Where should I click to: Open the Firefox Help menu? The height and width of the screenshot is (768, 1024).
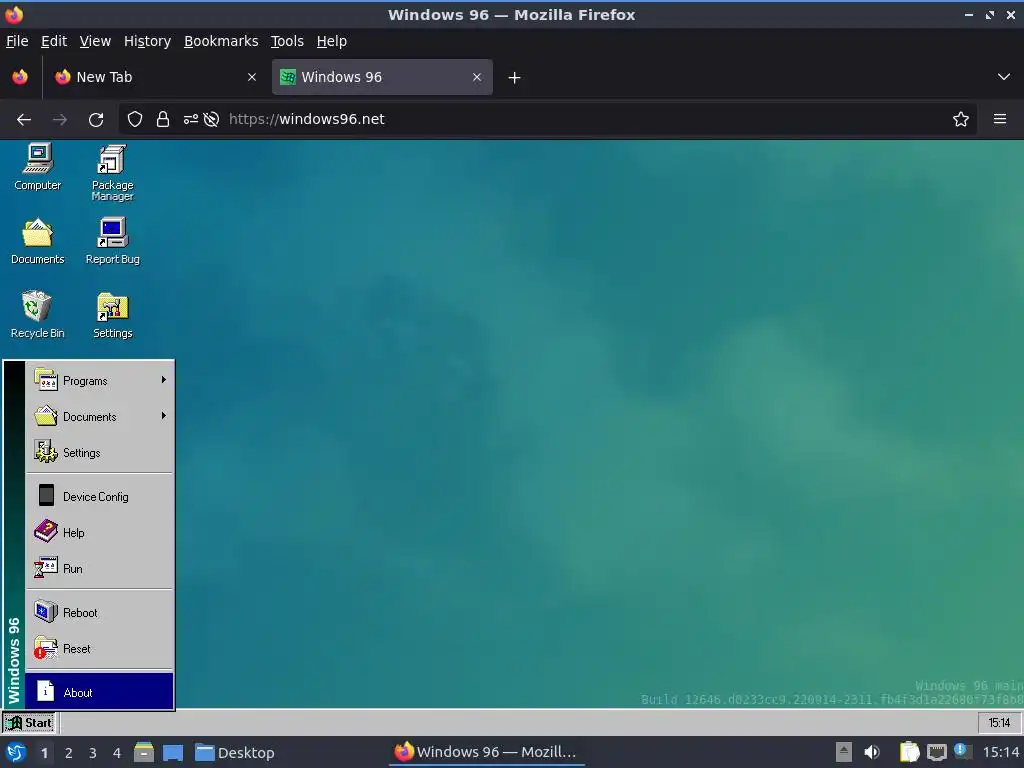click(x=332, y=41)
